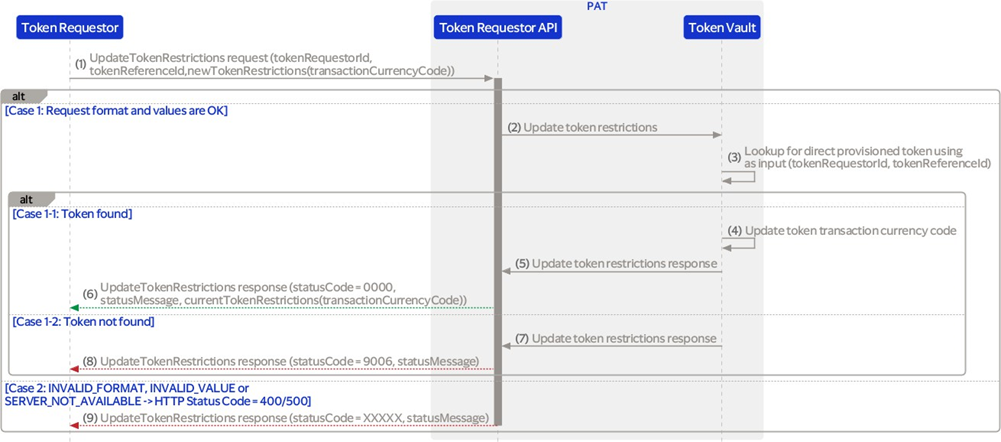Viewport: 1001px width, 442px height.
Task: Click the Case 1-1 Token found condition
Action: pyautogui.click(x=72, y=214)
